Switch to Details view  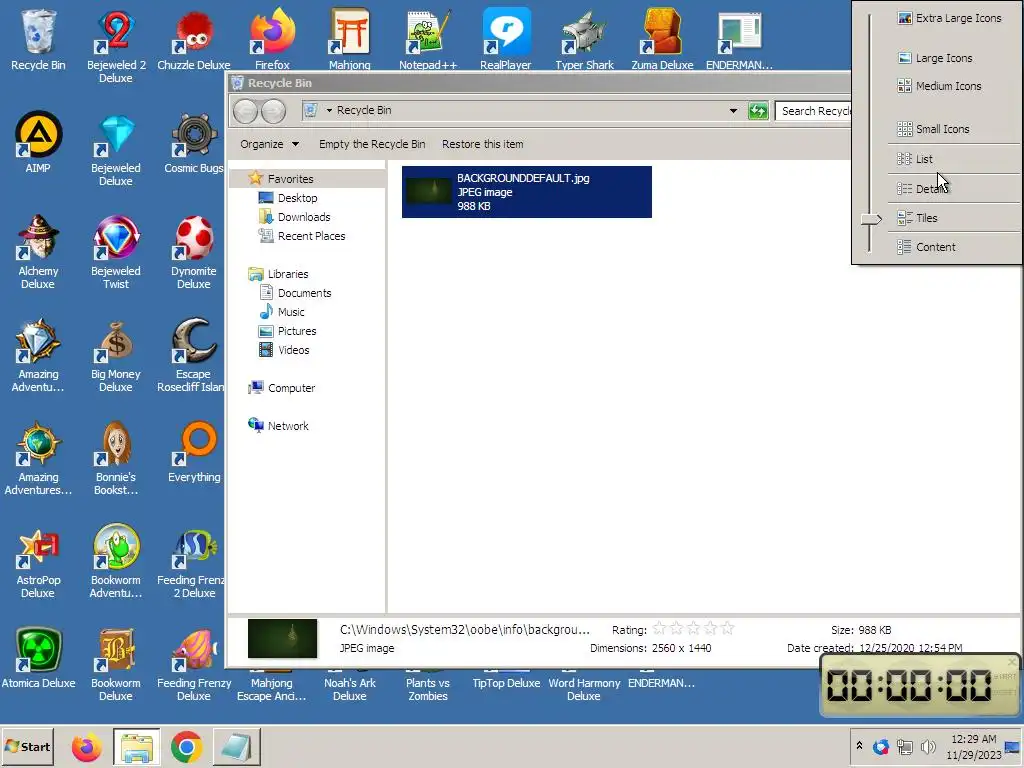[922, 189]
